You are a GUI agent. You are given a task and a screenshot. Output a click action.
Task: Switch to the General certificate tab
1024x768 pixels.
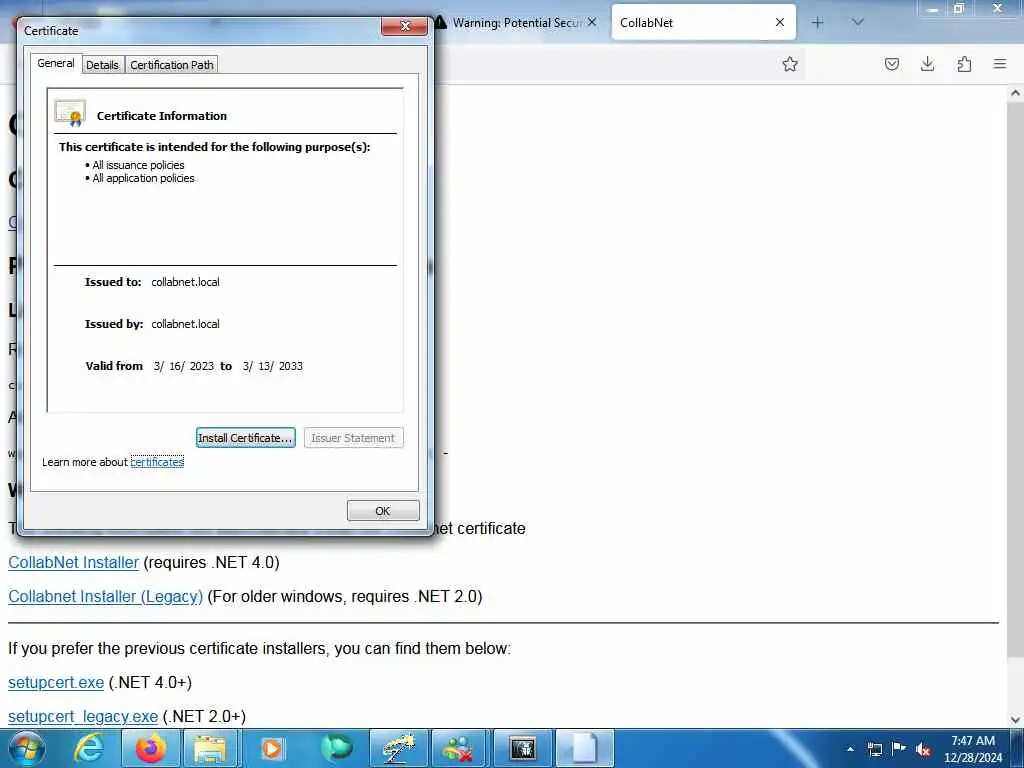coord(56,63)
